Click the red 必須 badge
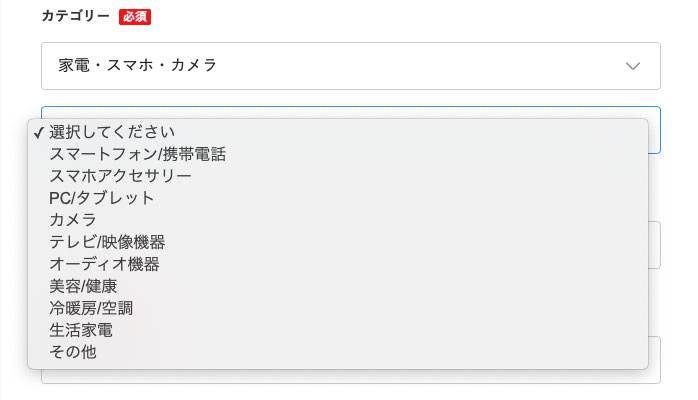Viewport: 698px width, 400px height. (135, 16)
